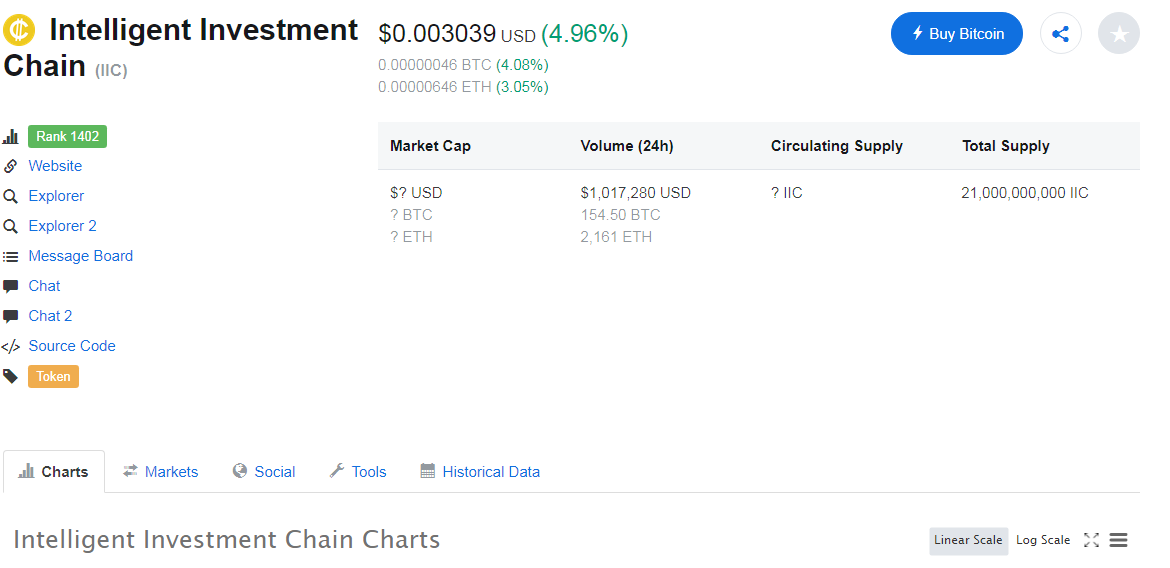Viewport: 1170px width, 568px height.
Task: Toggle fullscreen chart view icon
Action: pos(1091,540)
